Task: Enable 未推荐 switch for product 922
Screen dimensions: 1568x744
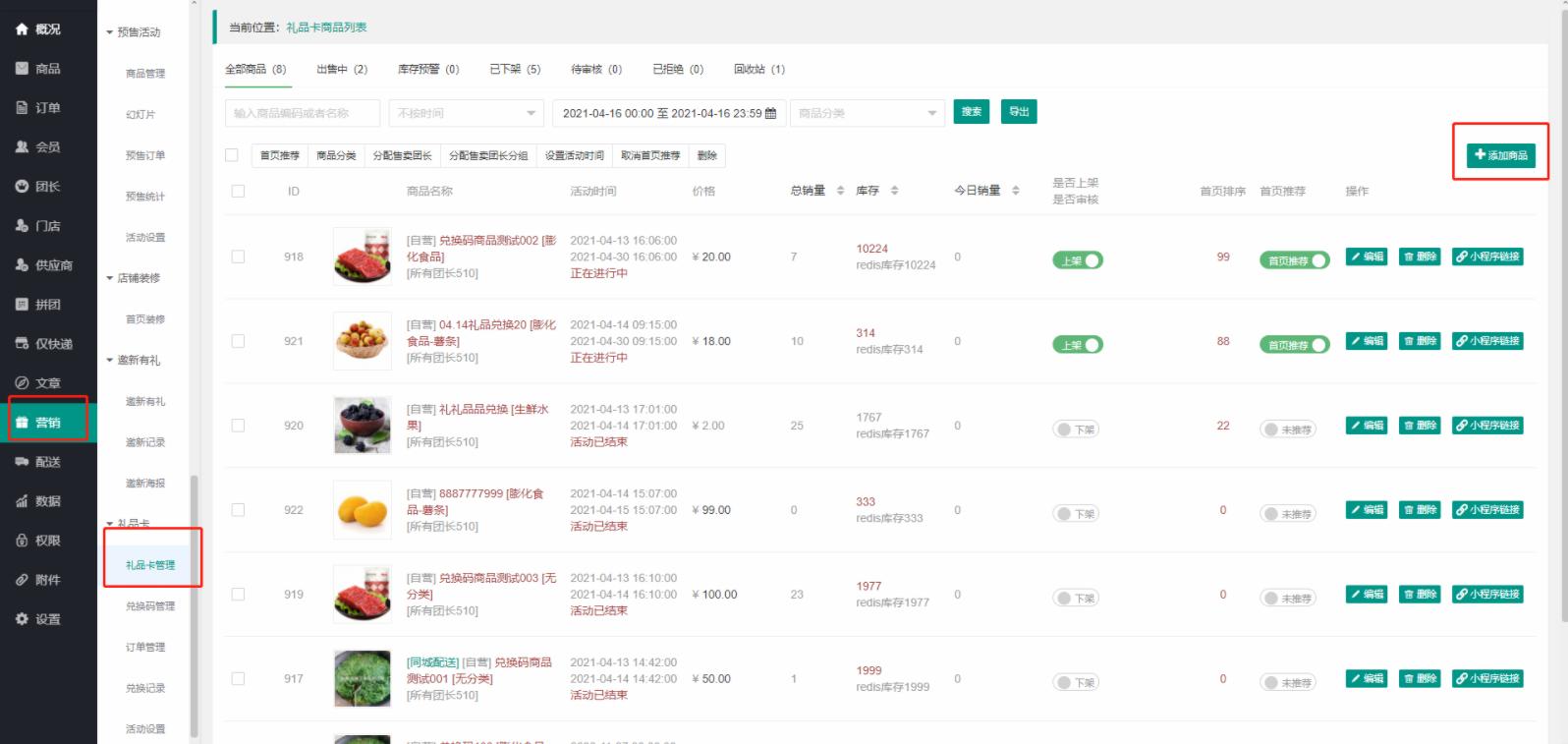Action: coord(1289,514)
